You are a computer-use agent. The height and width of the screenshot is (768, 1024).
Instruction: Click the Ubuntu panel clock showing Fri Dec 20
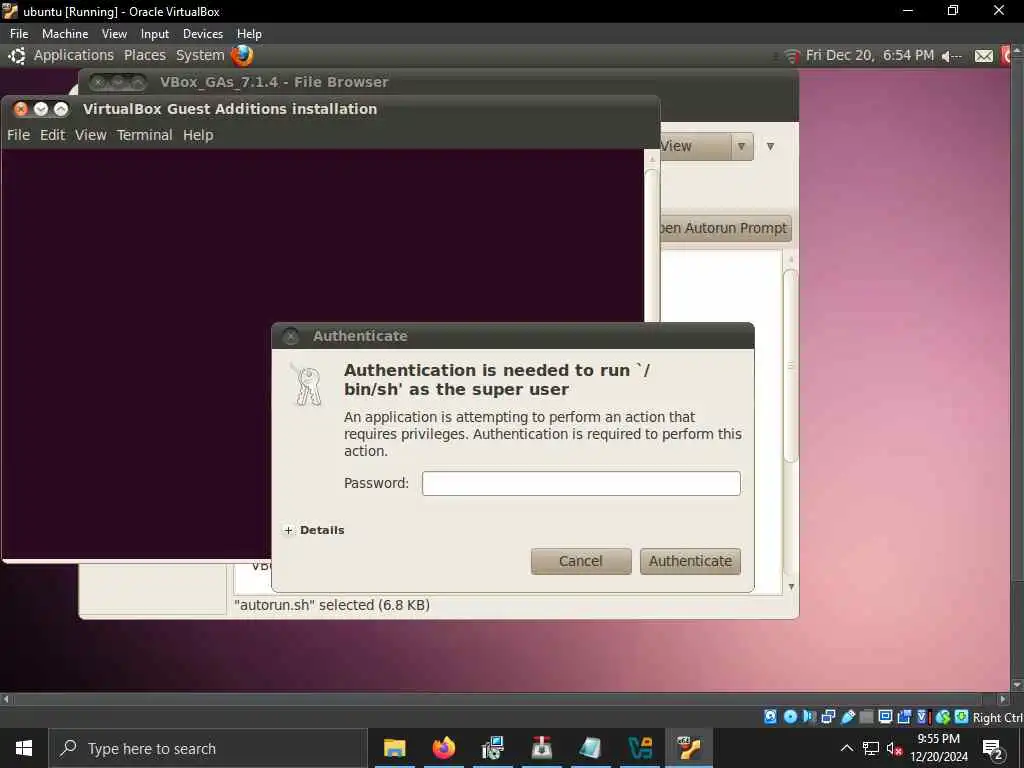869,56
